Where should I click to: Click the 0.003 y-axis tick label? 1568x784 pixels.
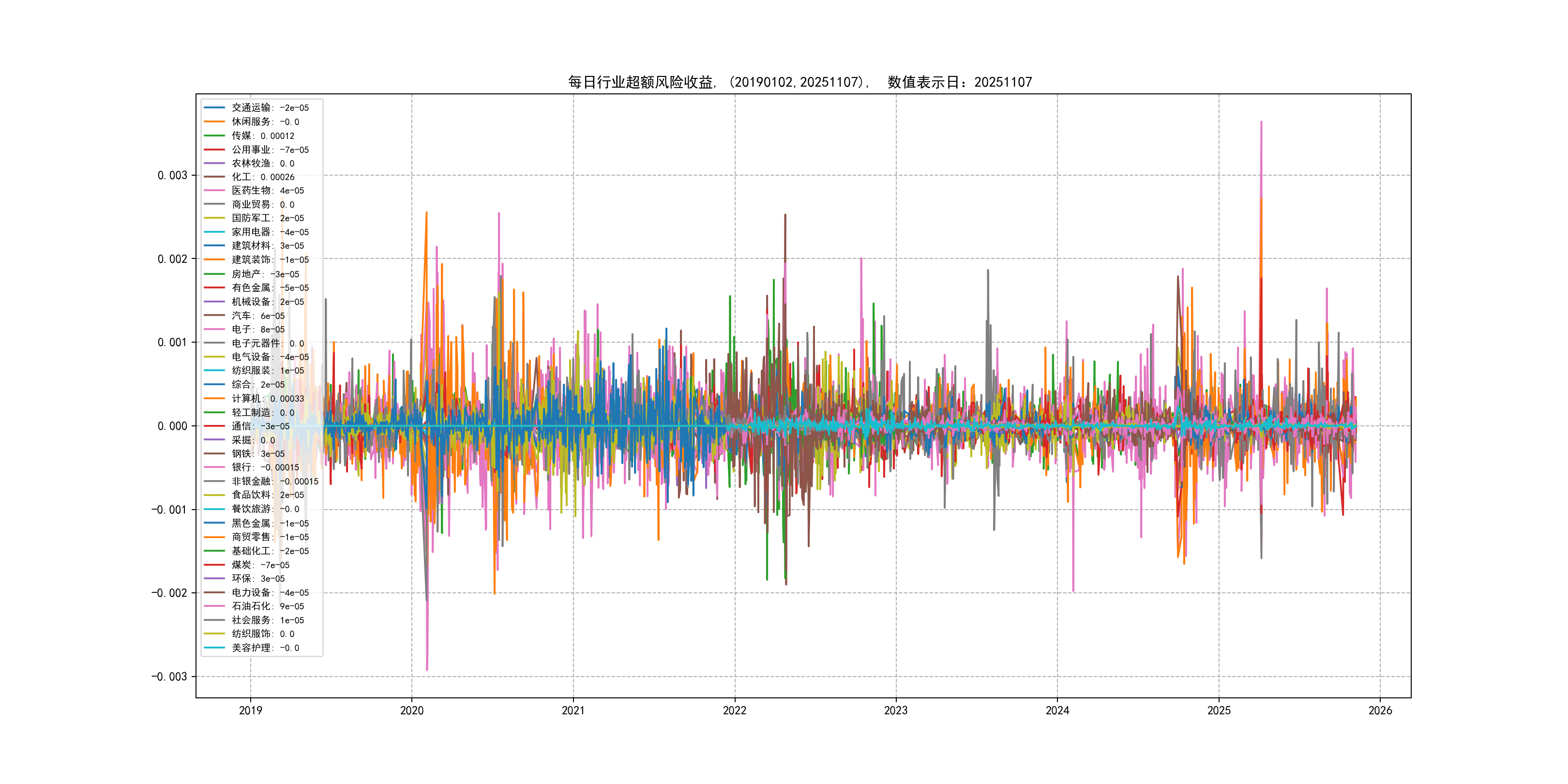click(172, 175)
